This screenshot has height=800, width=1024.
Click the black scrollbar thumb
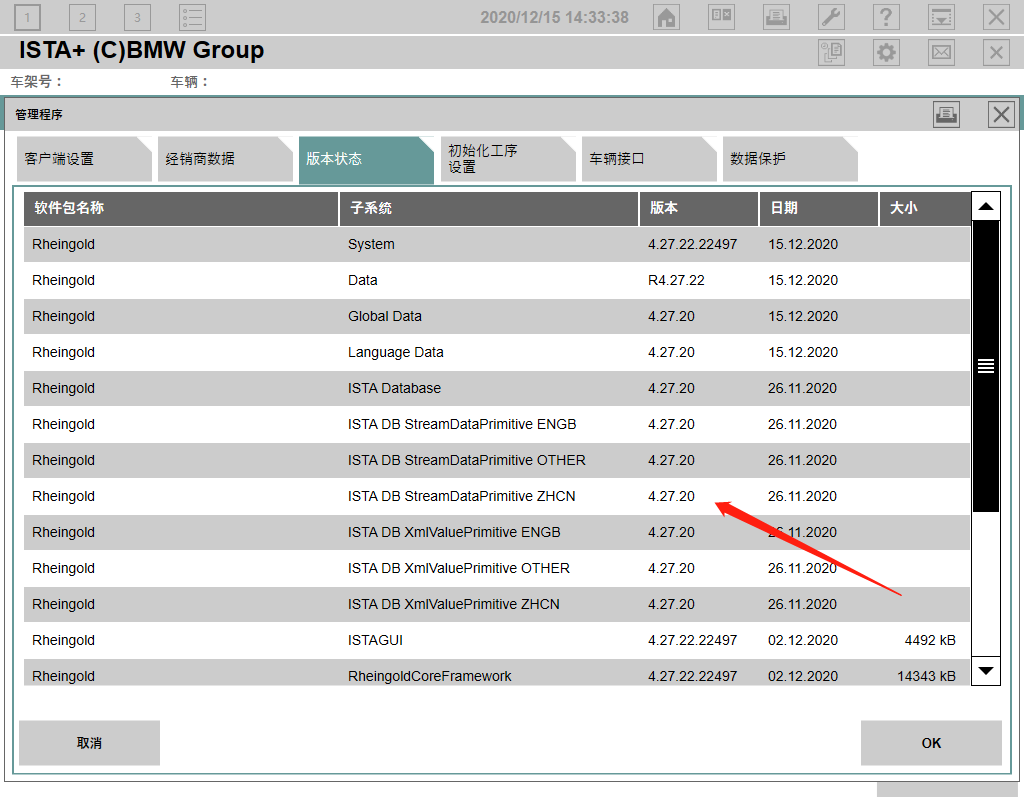coord(986,366)
